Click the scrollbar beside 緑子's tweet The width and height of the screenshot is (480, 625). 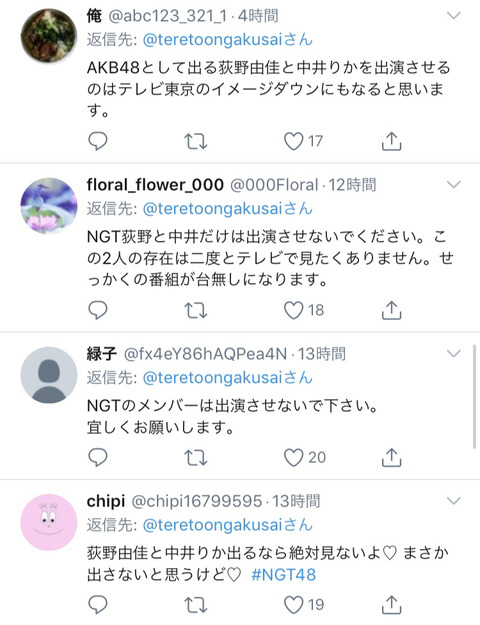point(474,397)
